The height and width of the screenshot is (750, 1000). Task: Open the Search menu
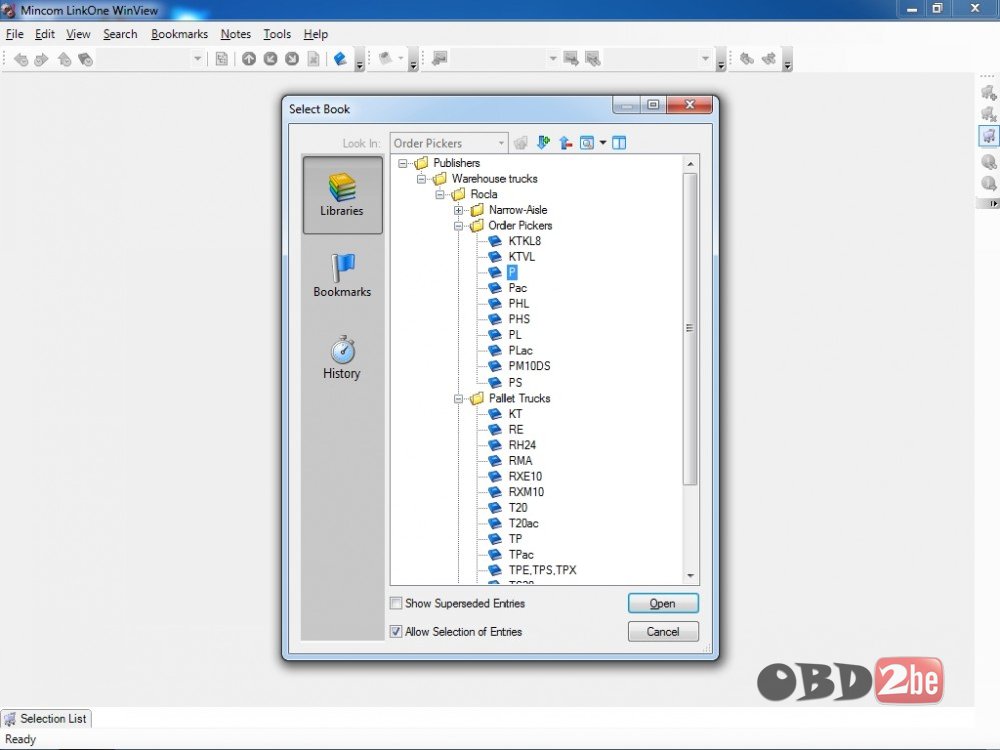click(x=121, y=34)
